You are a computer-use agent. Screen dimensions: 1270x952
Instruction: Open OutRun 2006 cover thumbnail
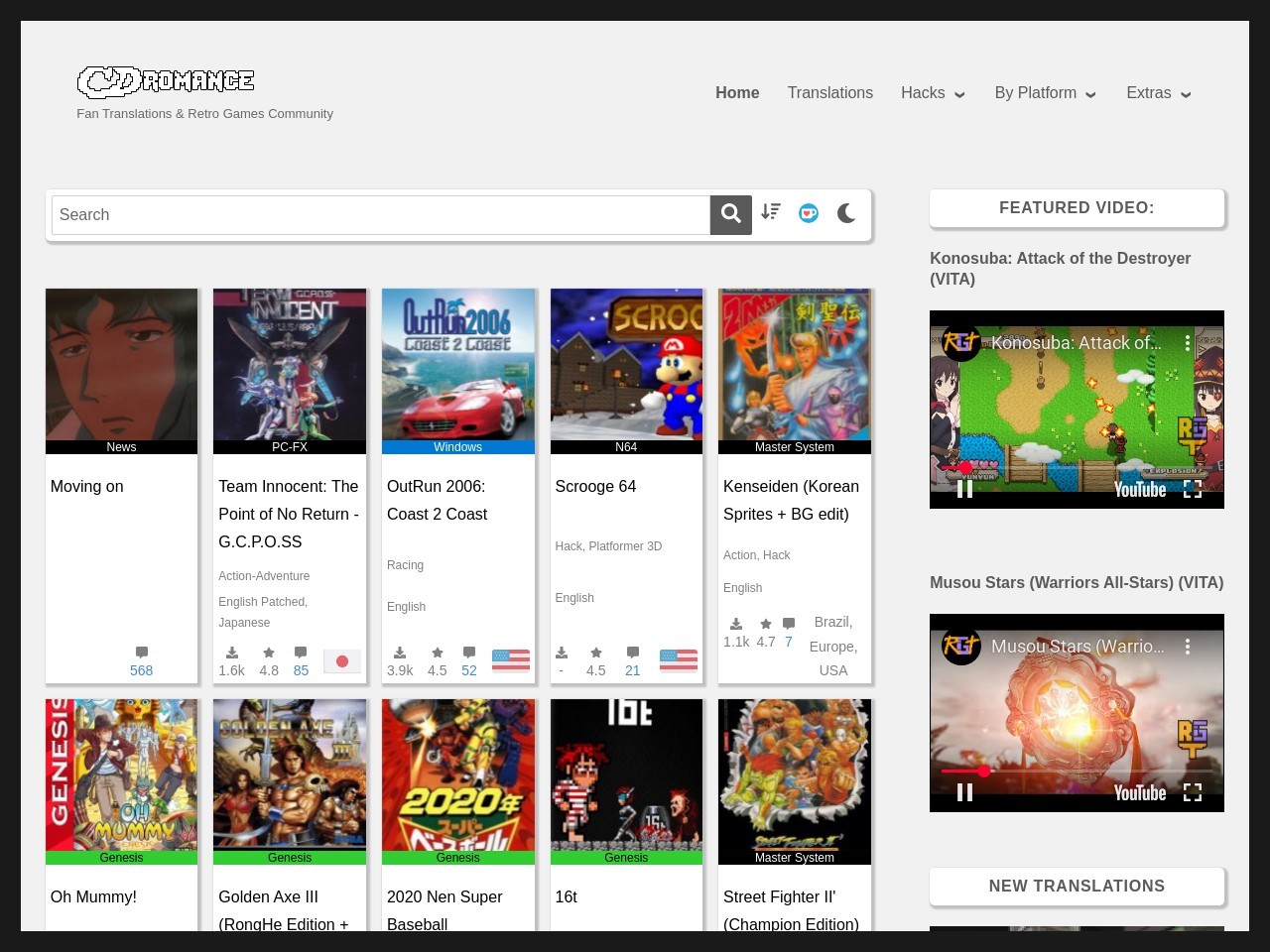458,364
